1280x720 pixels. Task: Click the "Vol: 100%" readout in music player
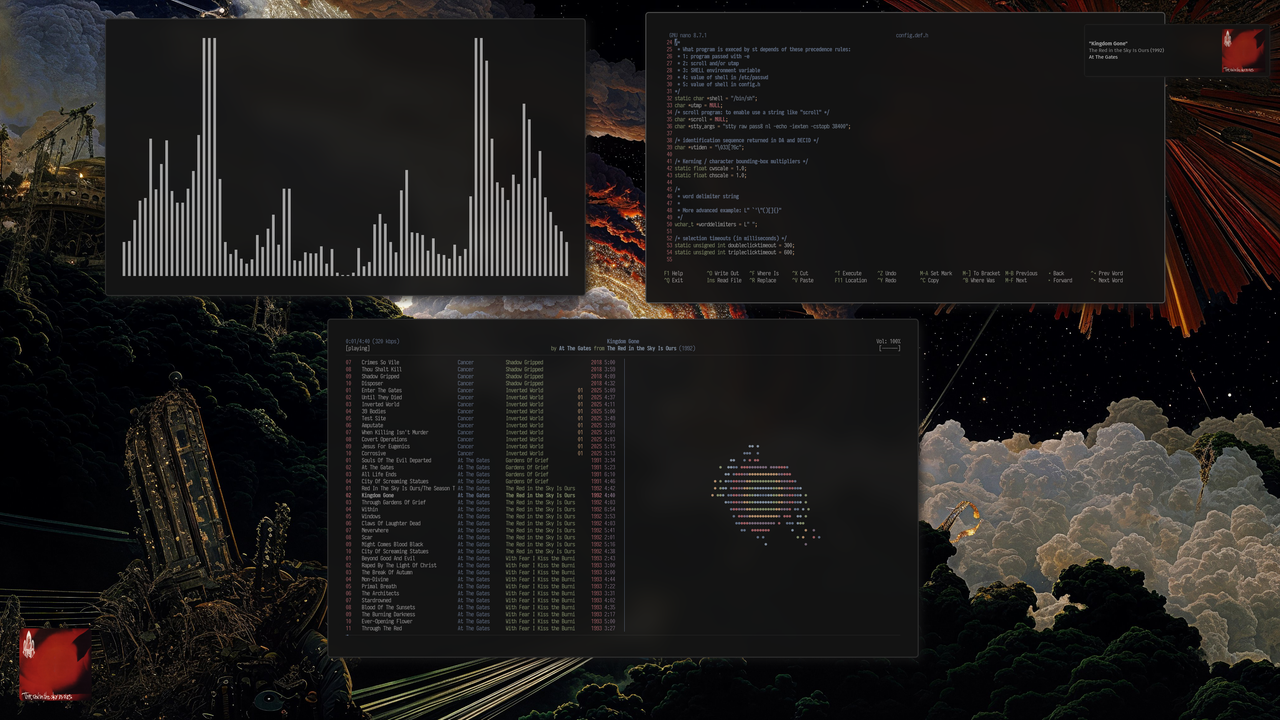(x=888, y=341)
